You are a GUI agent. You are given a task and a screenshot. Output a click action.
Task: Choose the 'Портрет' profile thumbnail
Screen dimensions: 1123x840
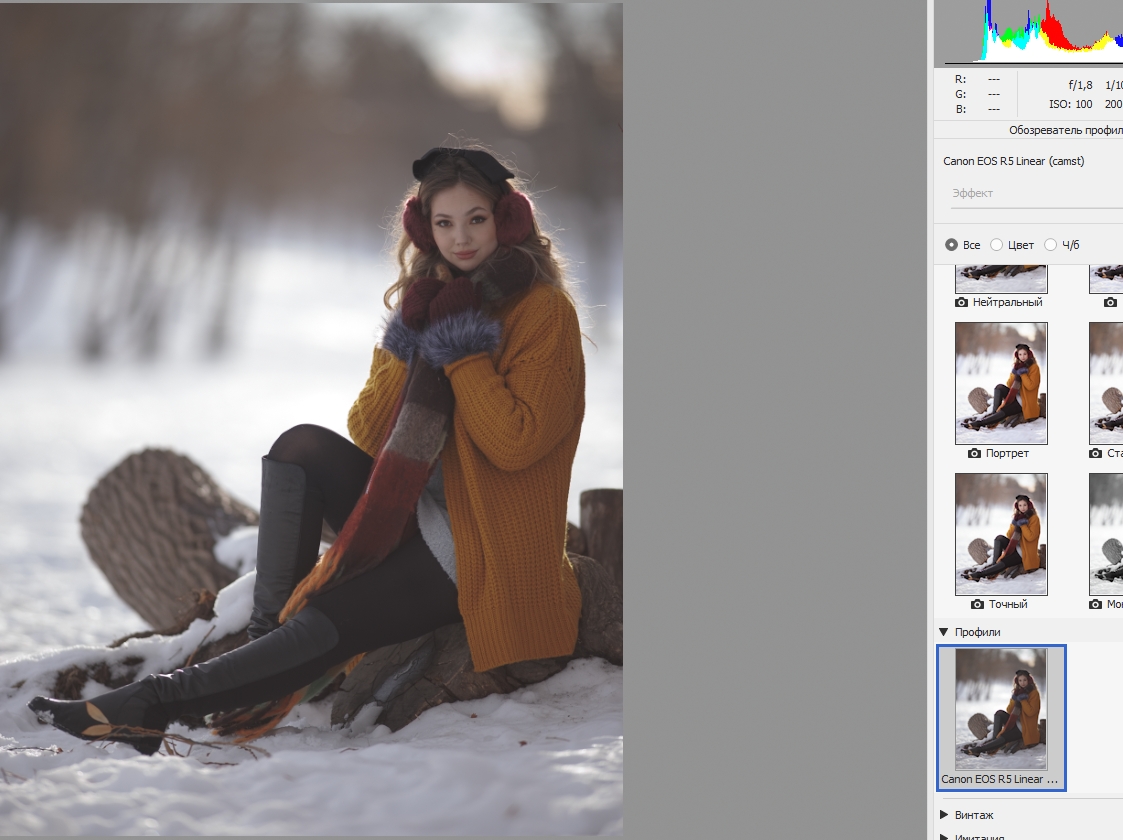pos(1001,383)
